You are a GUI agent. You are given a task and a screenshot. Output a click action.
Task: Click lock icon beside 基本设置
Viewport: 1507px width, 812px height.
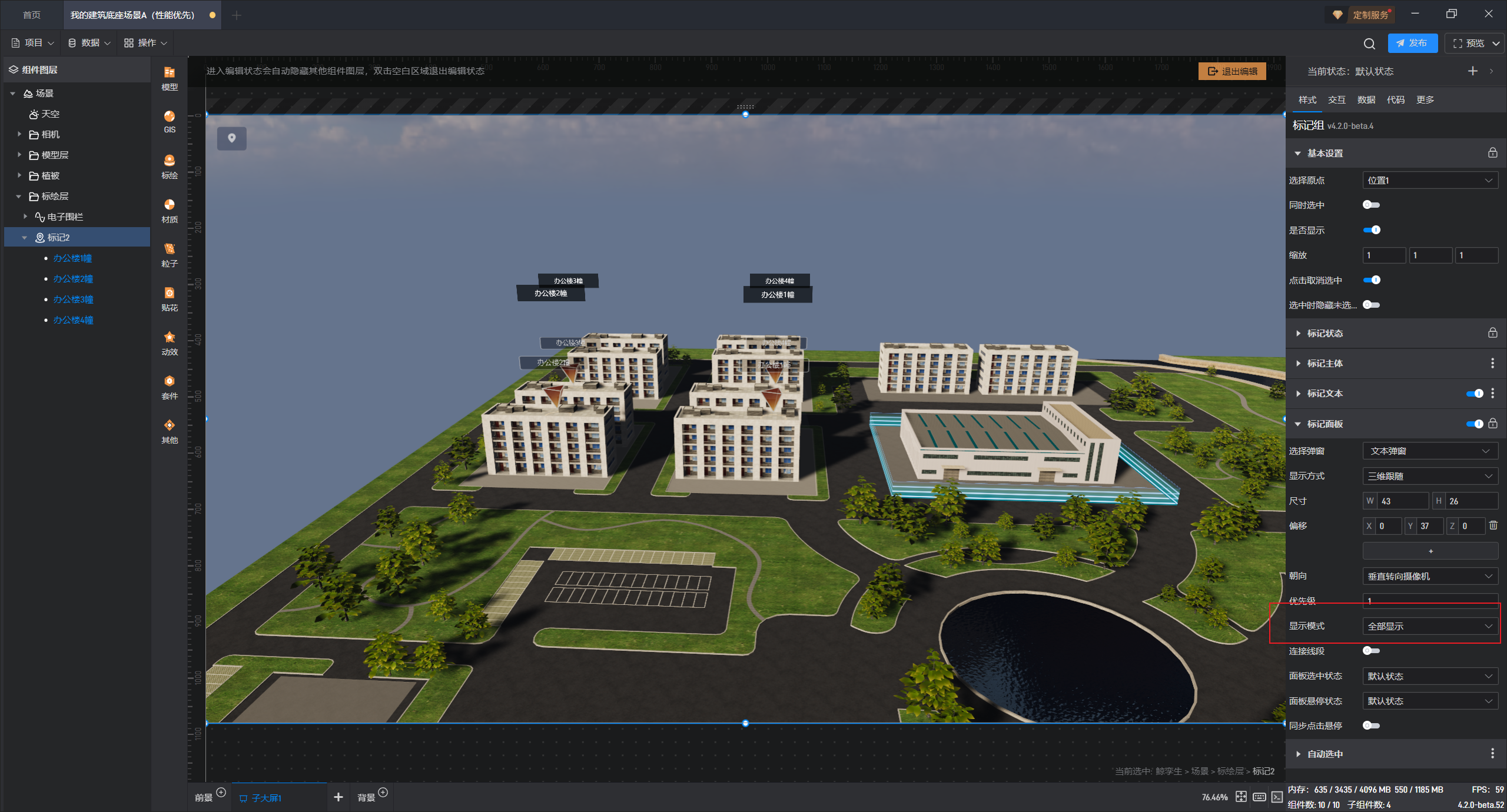click(x=1492, y=153)
